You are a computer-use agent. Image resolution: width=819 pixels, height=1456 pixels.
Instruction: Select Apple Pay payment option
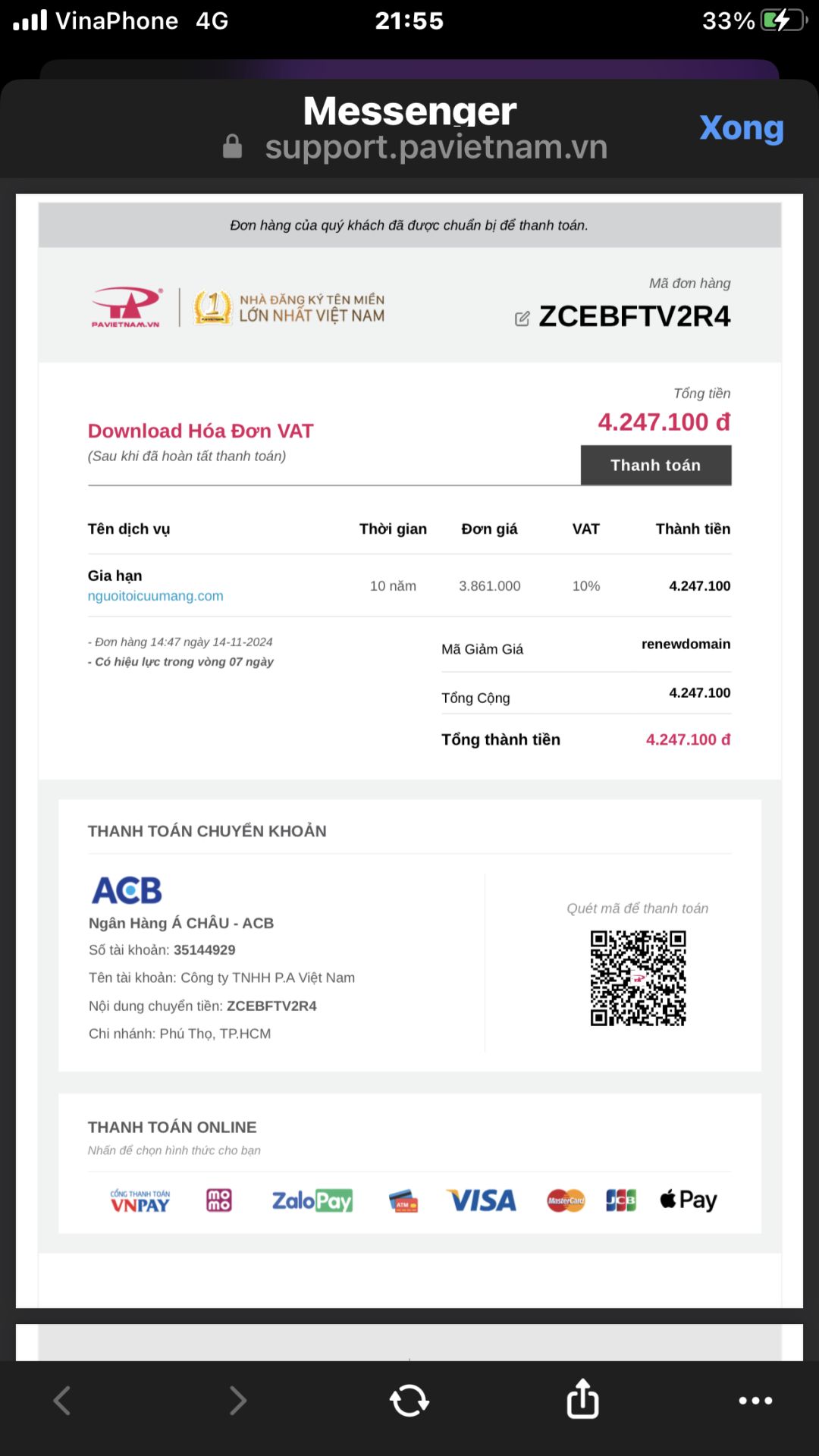click(x=688, y=1200)
